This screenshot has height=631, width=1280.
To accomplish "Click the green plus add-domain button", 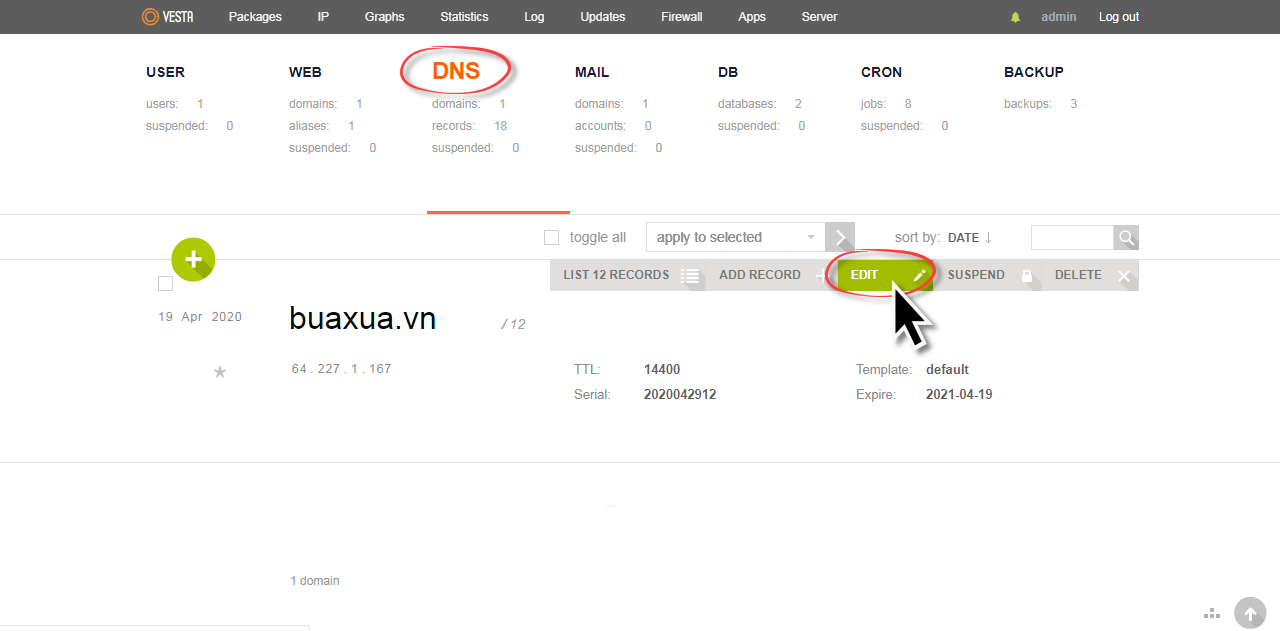I will point(193,259).
